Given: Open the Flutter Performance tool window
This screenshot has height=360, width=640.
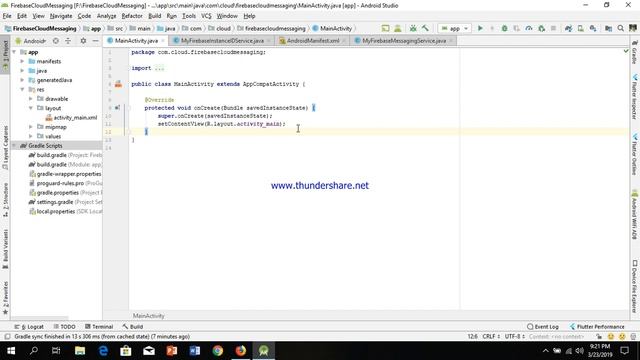Looking at the screenshot, I should [x=597, y=327].
